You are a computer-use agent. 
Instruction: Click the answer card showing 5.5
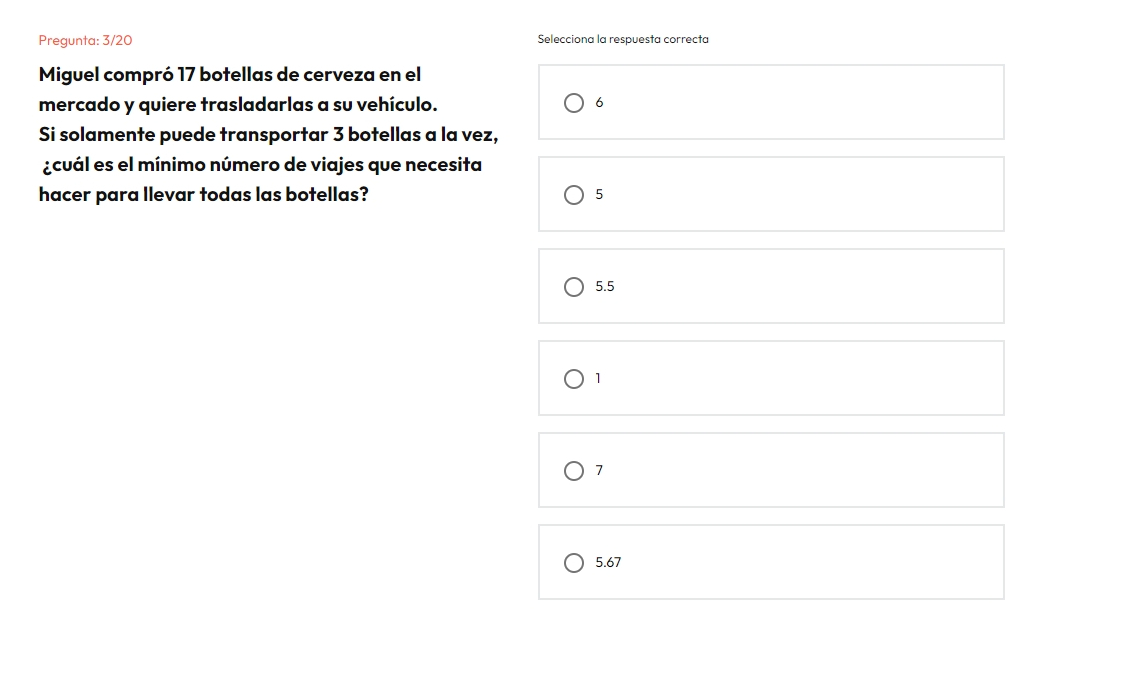tap(771, 286)
